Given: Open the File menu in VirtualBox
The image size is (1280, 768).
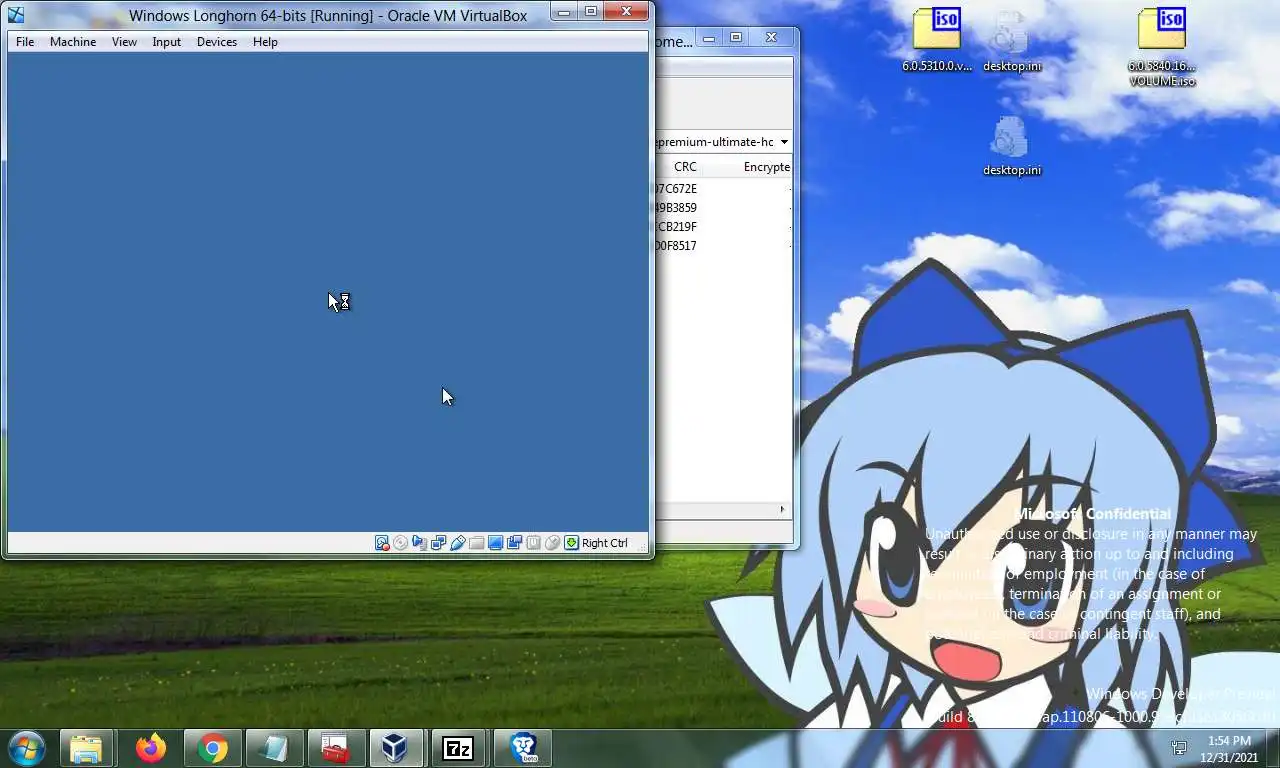Looking at the screenshot, I should click(25, 42).
